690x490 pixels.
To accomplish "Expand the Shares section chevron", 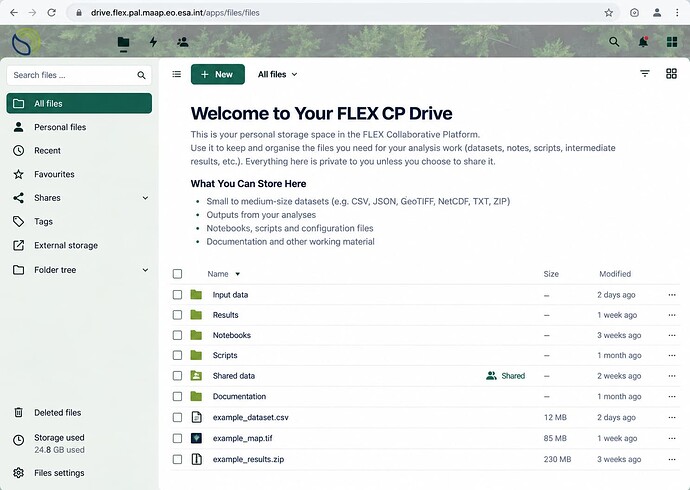I will (145, 198).
